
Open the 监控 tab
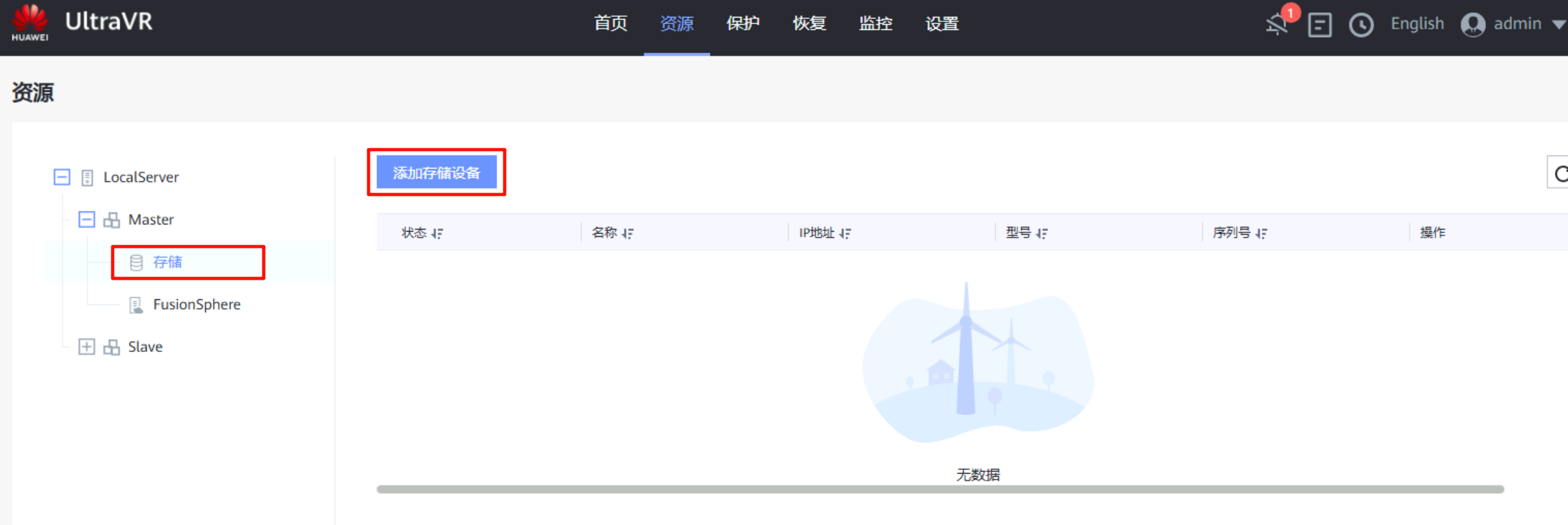point(875,24)
